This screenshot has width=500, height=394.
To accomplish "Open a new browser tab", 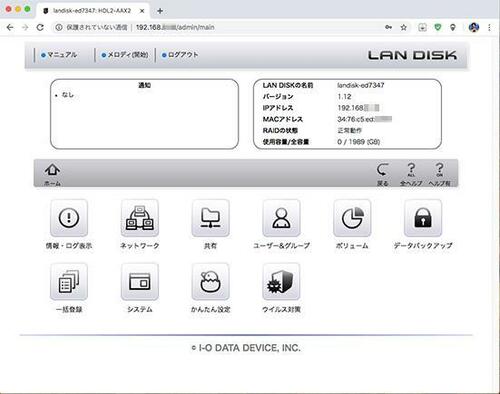I will 160,11.
